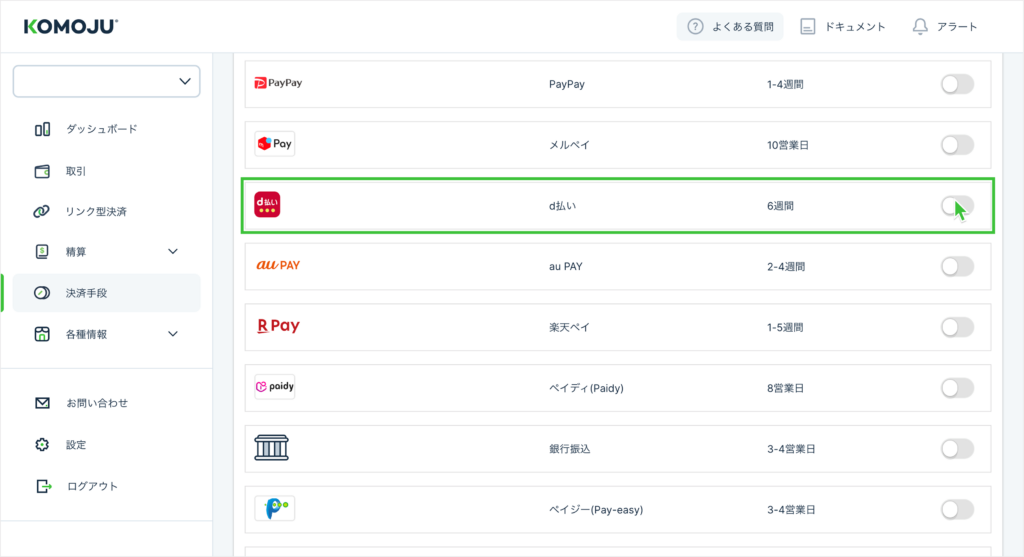Click the 1-5週間 value
The height and width of the screenshot is (557, 1024).
coord(785,327)
